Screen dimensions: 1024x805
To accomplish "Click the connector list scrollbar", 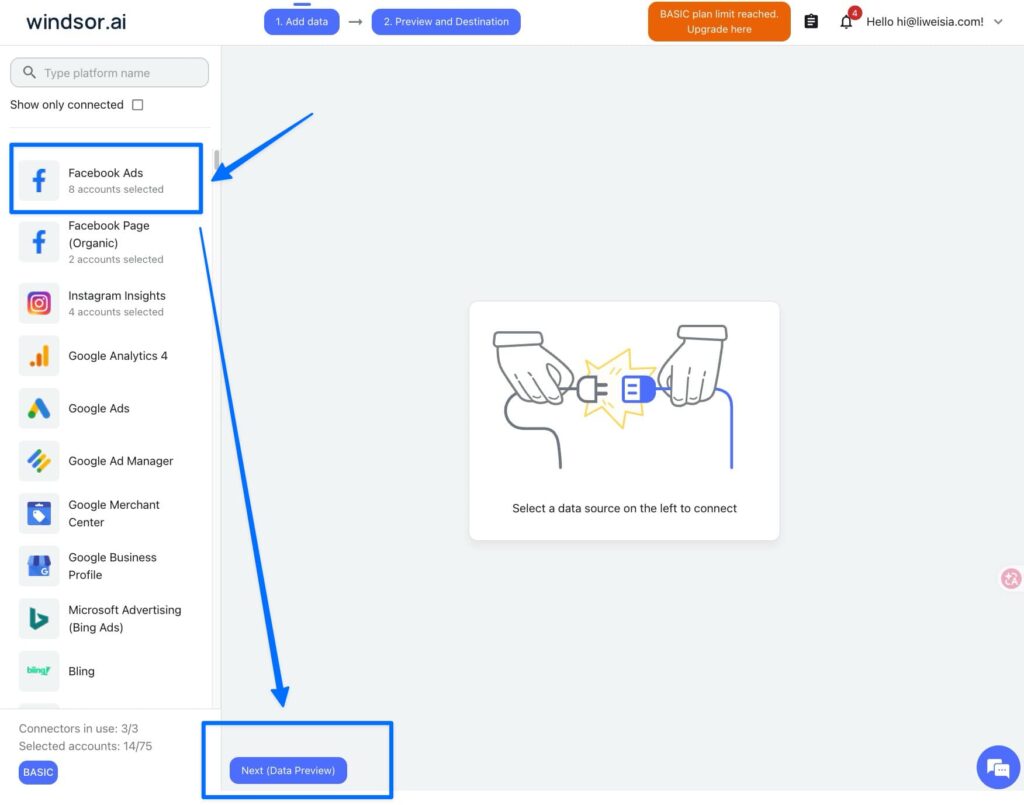I will tap(216, 160).
